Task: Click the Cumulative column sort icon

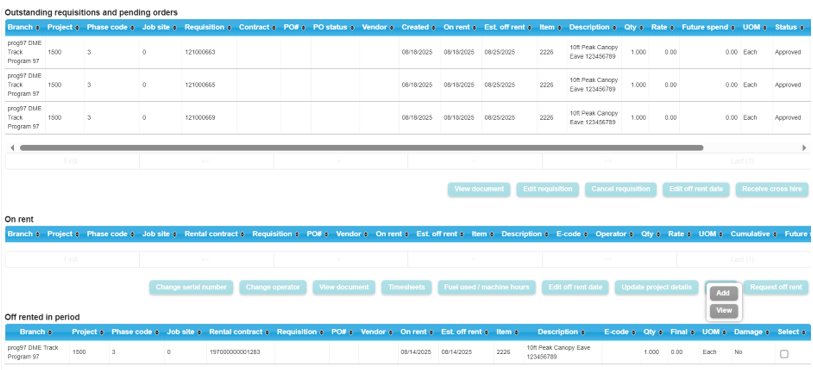Action: (775, 234)
